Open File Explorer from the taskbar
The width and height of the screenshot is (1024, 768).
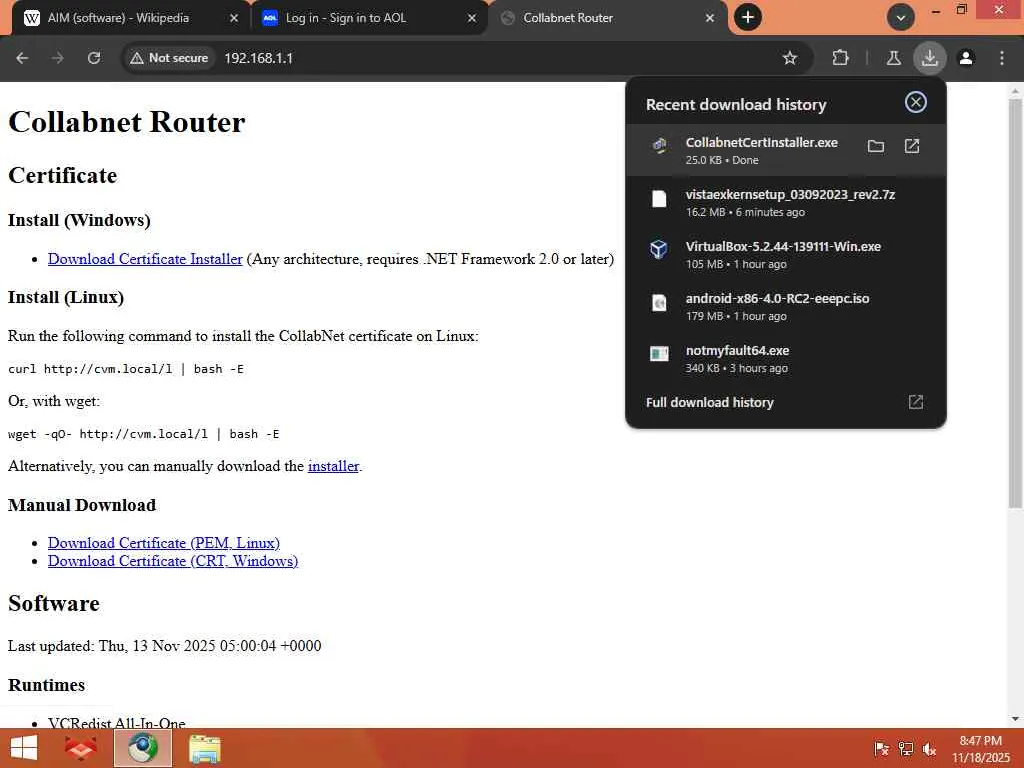(x=205, y=748)
